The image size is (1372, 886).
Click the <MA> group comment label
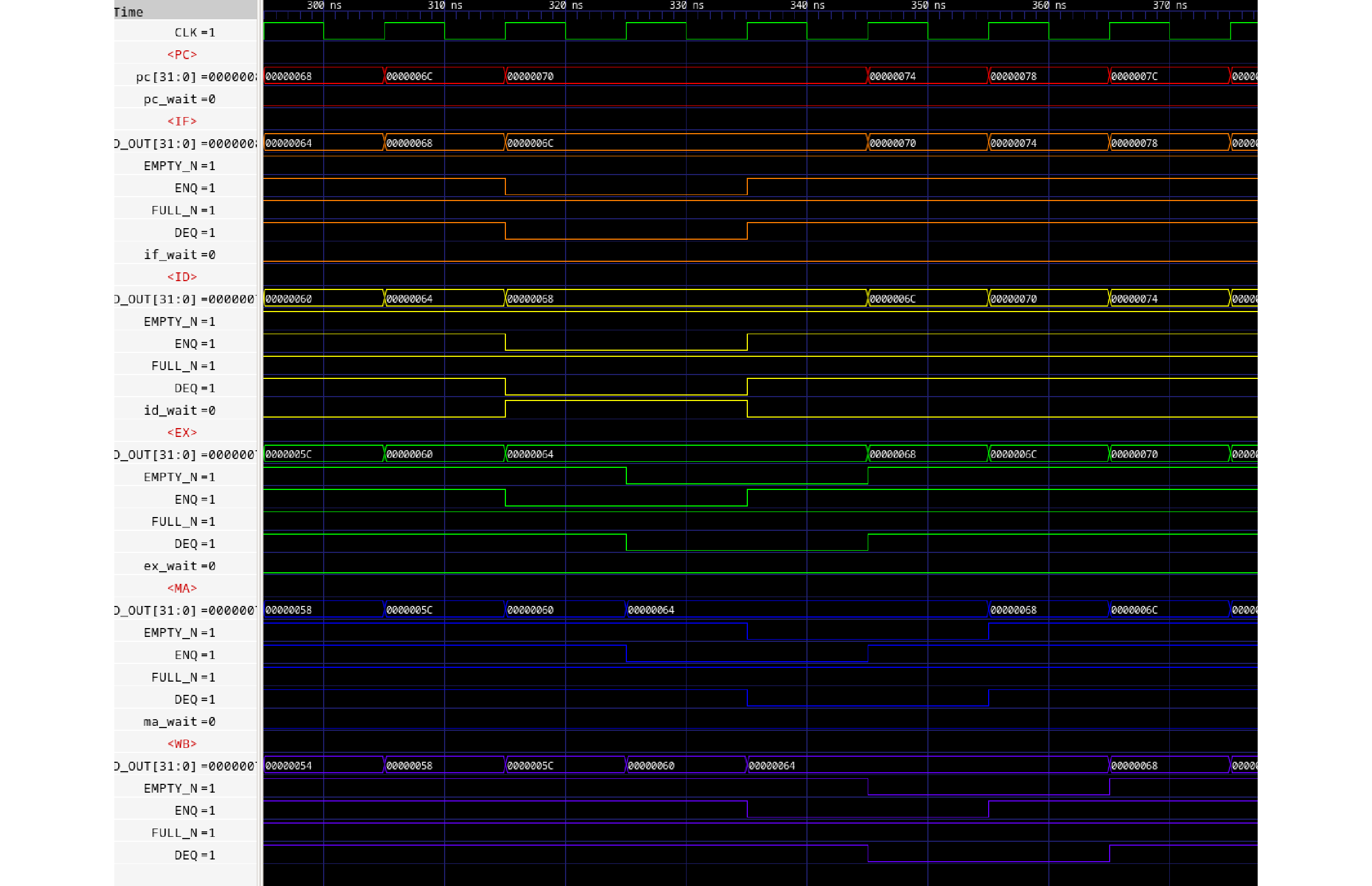(x=182, y=588)
